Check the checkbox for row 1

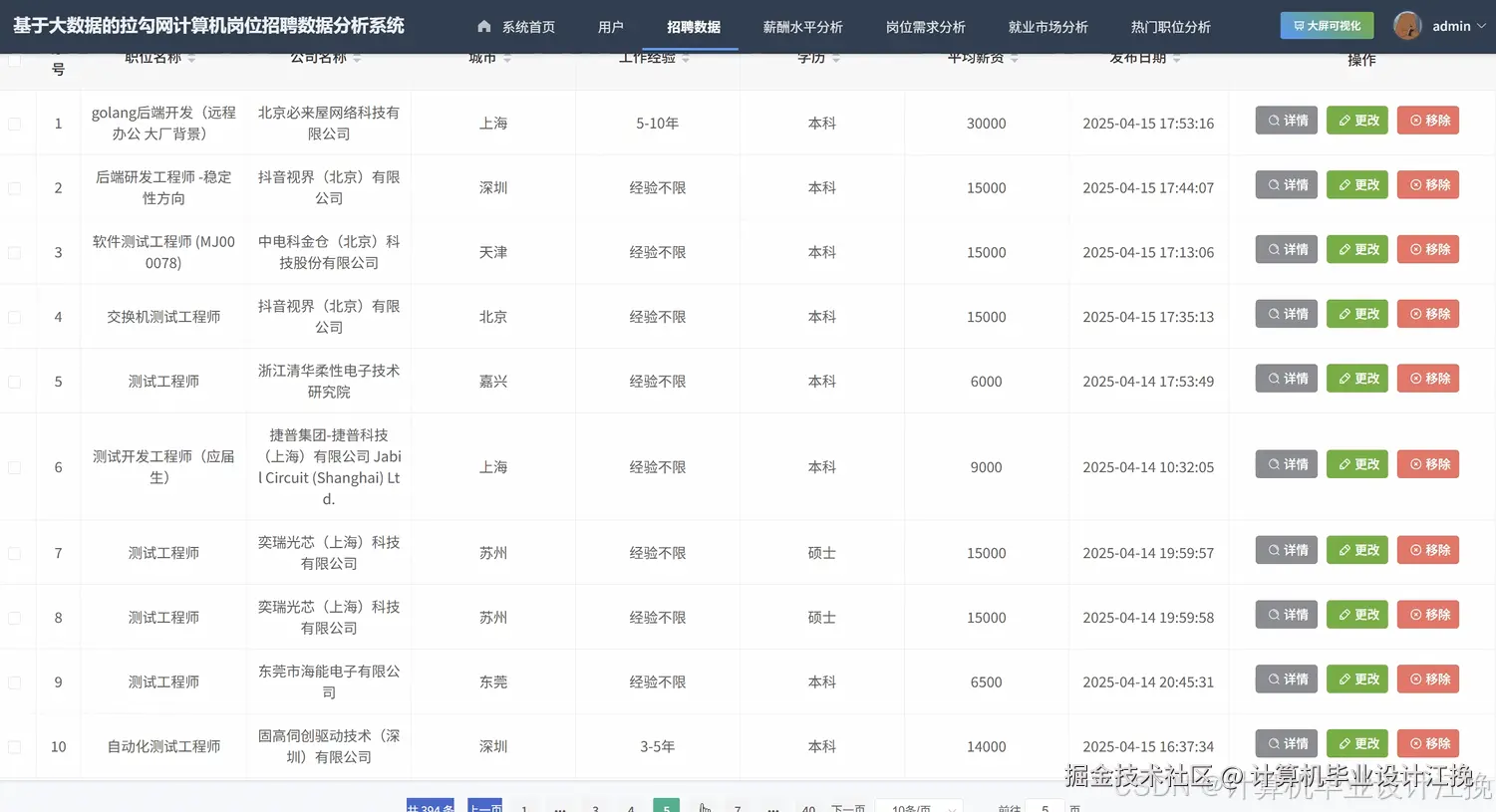tap(14, 123)
